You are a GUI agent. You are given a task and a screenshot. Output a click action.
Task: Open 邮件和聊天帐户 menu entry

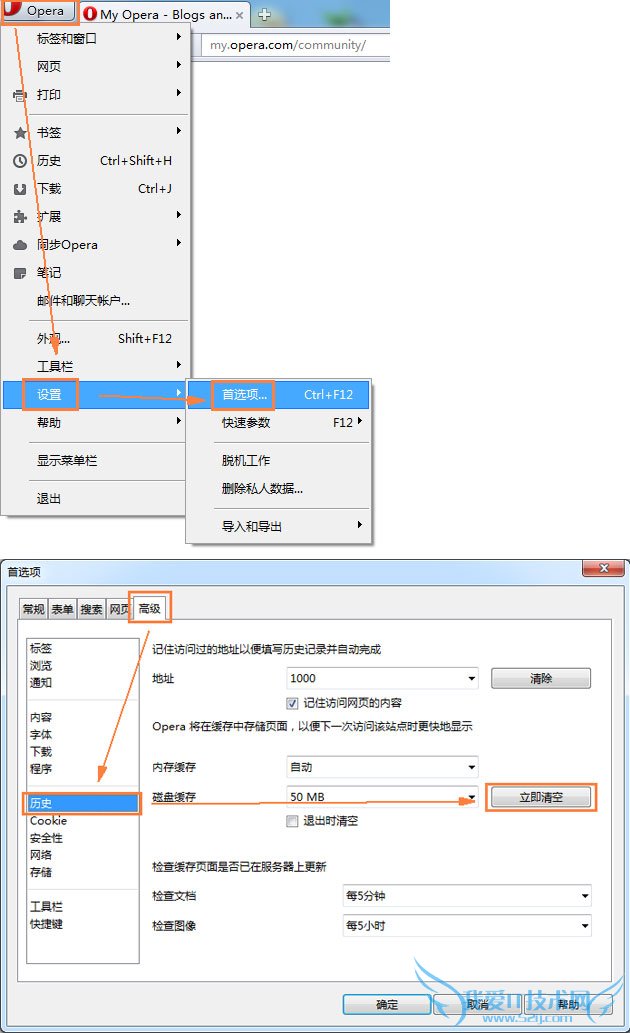pos(96,300)
